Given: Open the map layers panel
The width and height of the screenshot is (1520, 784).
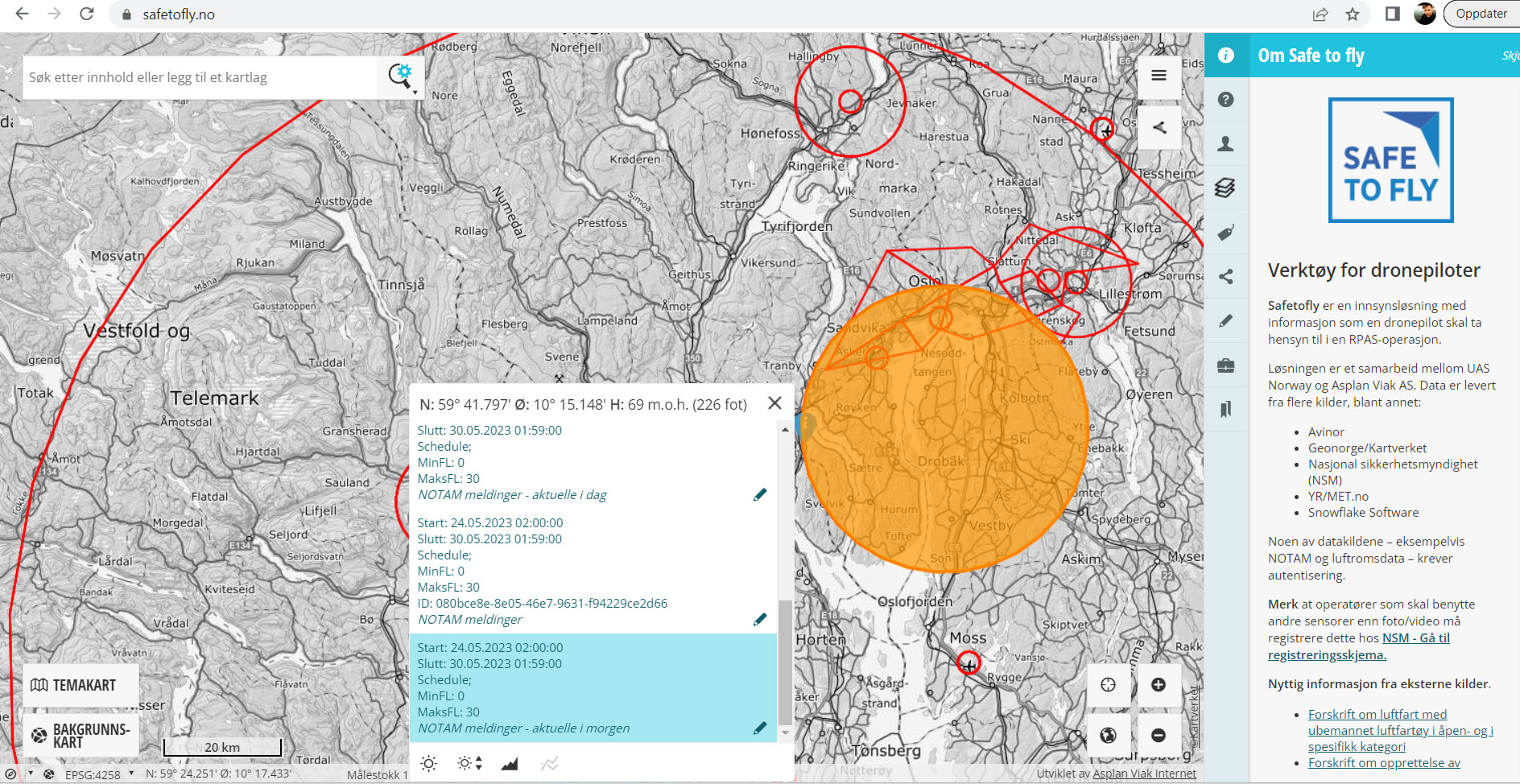Looking at the screenshot, I should click(1226, 188).
